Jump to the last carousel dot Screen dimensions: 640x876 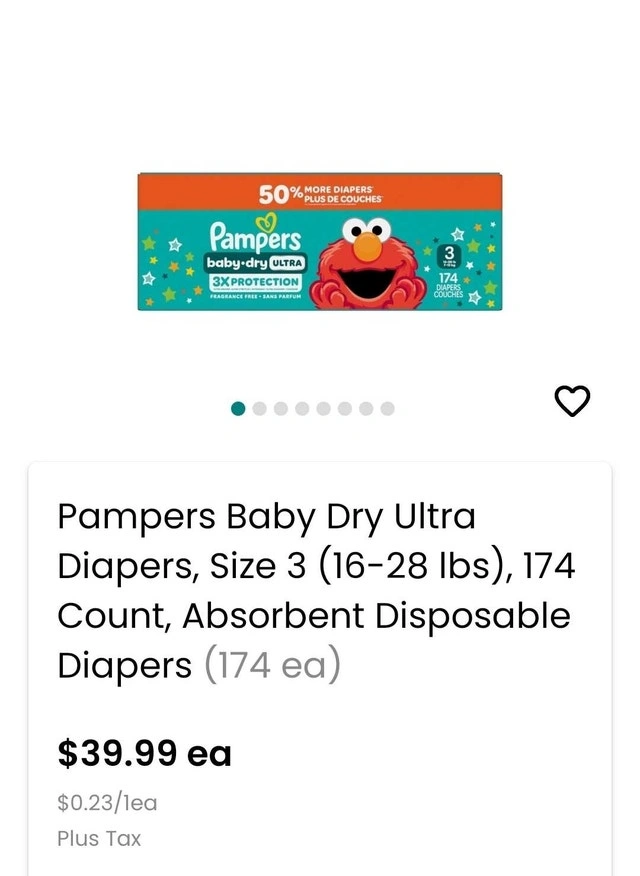click(387, 408)
